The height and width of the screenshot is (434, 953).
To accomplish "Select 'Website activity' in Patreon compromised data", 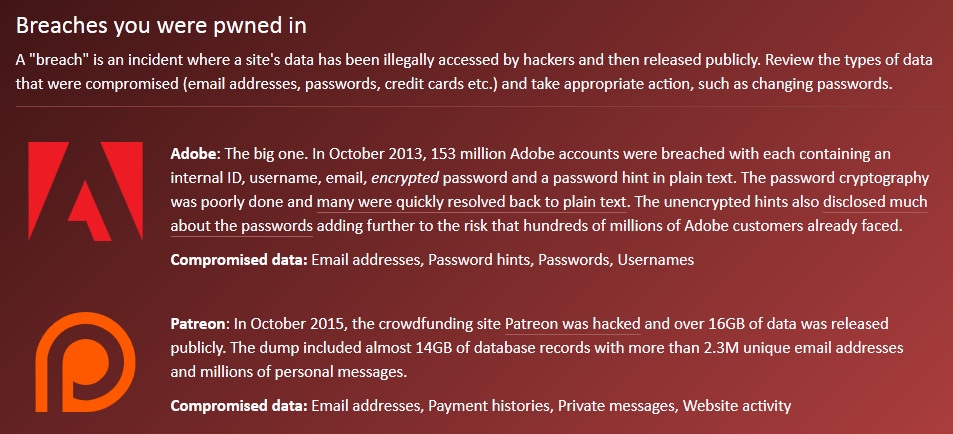I will [x=737, y=406].
